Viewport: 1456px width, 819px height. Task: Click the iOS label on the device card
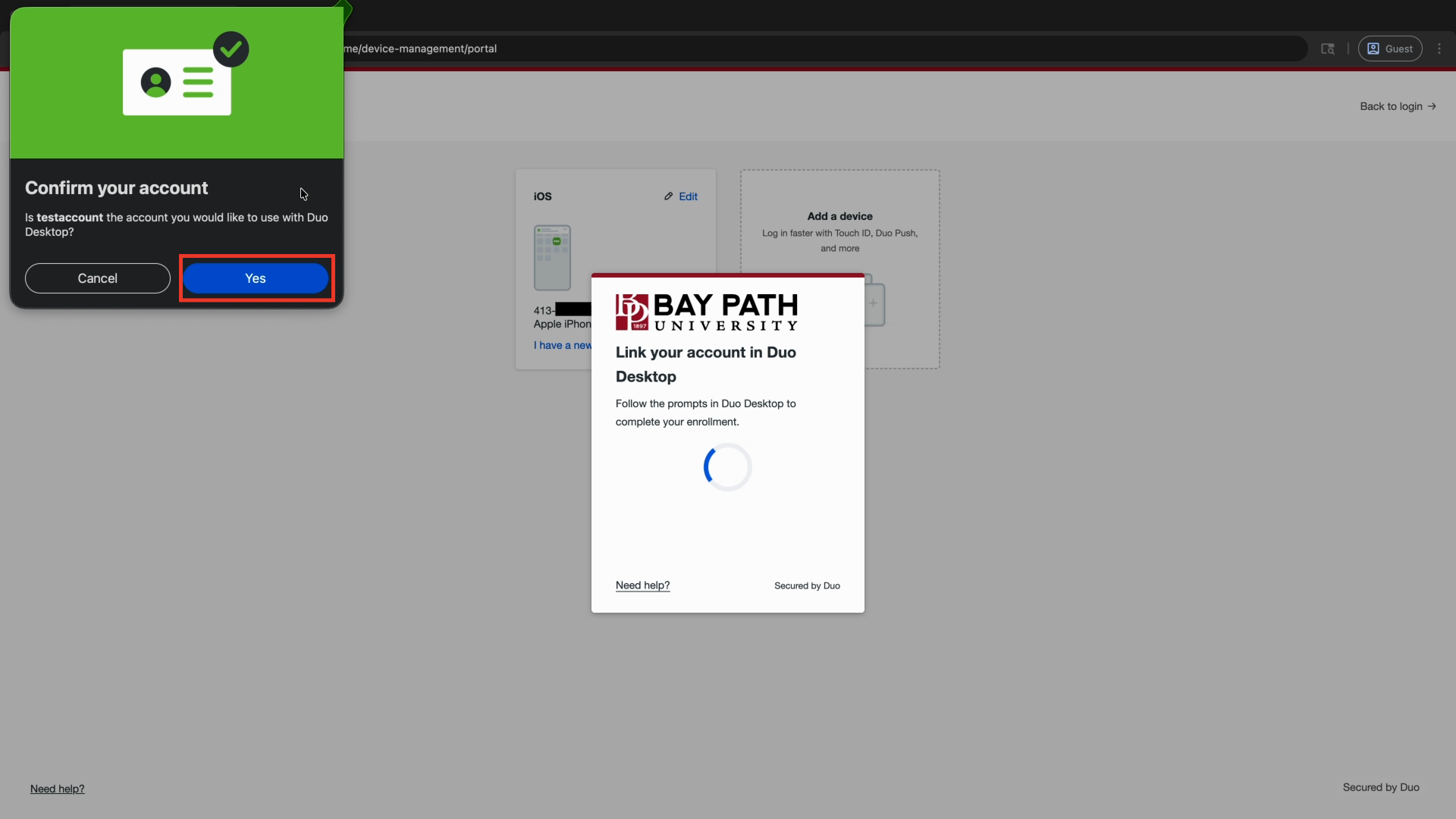point(542,196)
